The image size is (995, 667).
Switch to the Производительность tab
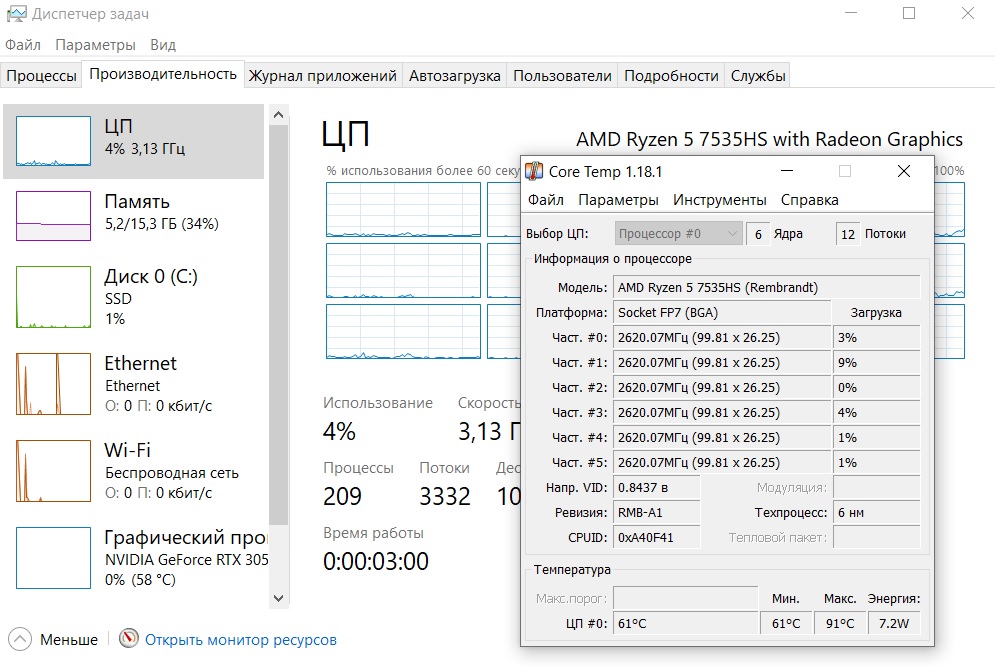163,74
